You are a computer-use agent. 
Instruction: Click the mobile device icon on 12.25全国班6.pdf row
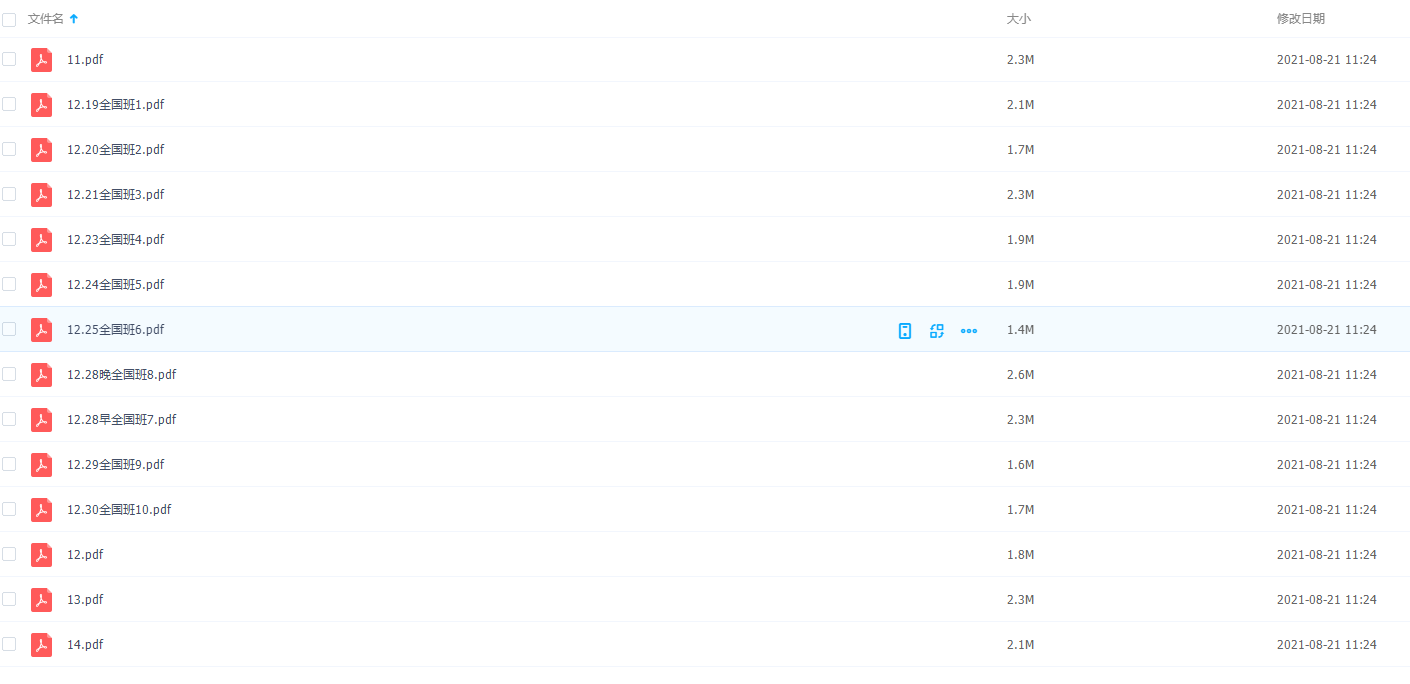[905, 331]
